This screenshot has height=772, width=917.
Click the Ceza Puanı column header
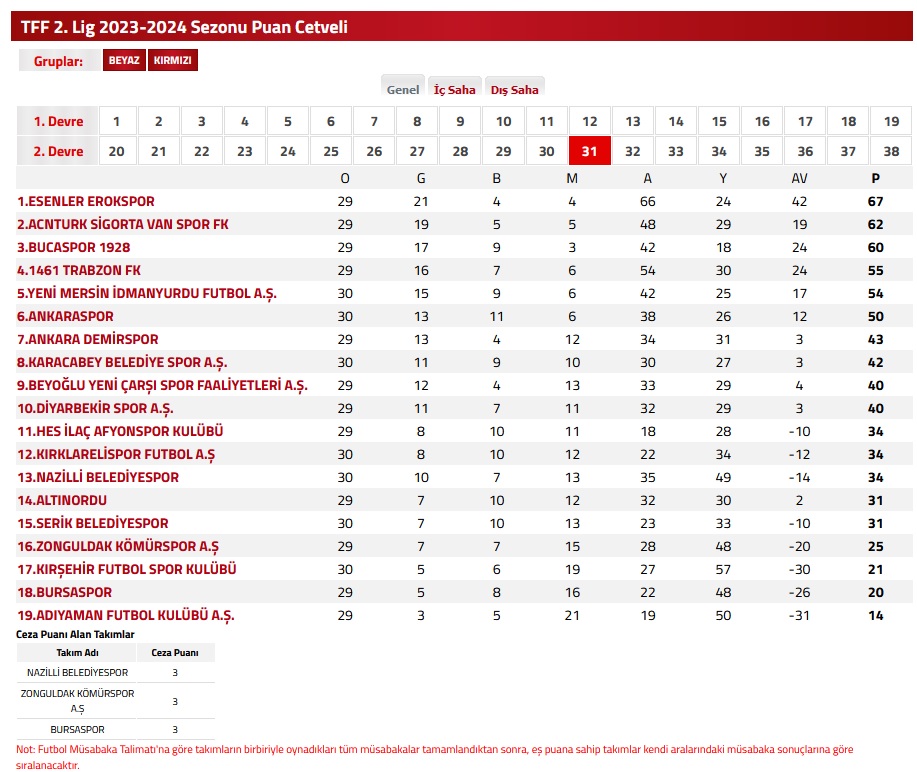point(175,653)
